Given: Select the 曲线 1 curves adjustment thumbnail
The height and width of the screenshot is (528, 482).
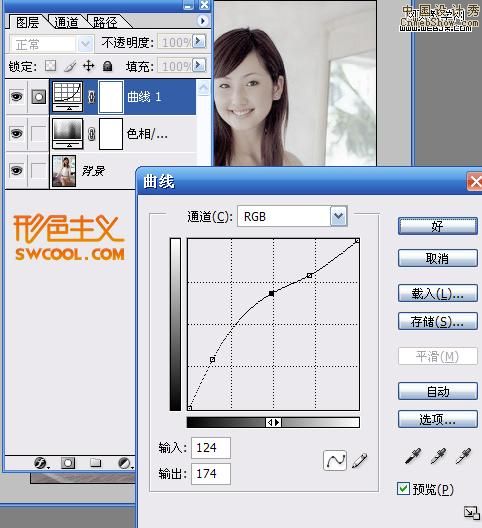Looking at the screenshot, I should 68,96.
